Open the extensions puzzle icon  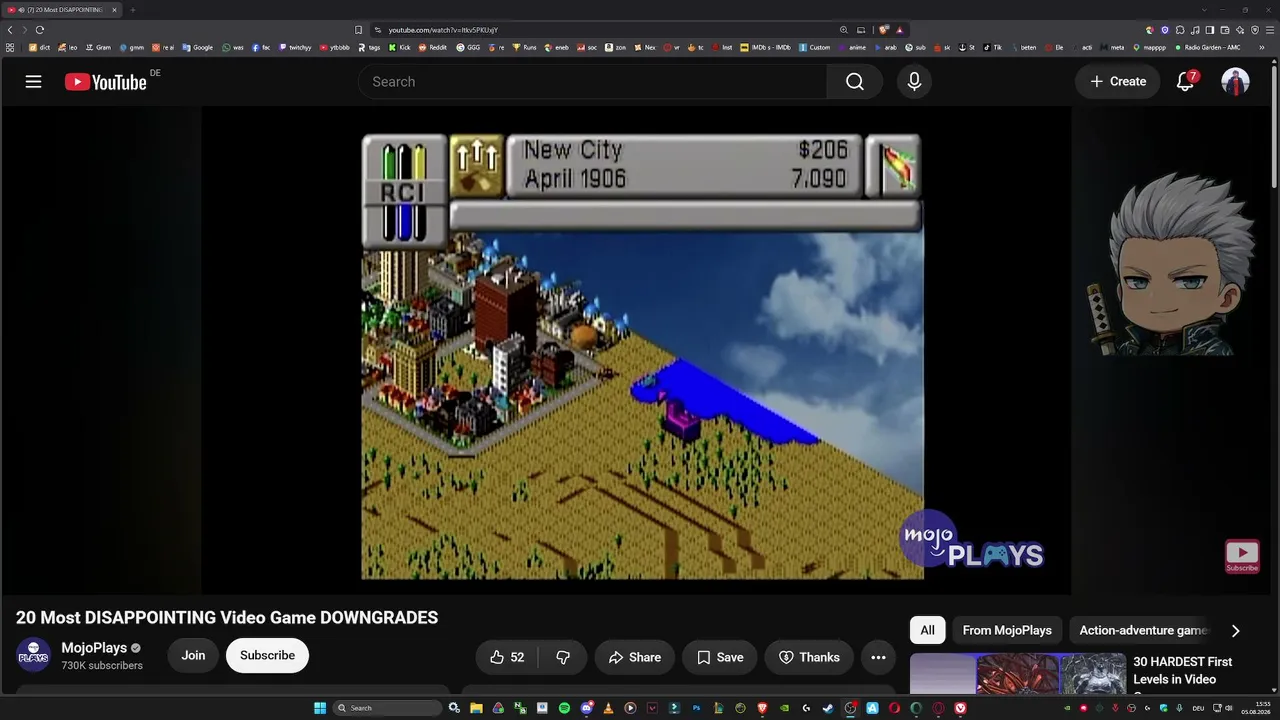pyautogui.click(x=1180, y=30)
